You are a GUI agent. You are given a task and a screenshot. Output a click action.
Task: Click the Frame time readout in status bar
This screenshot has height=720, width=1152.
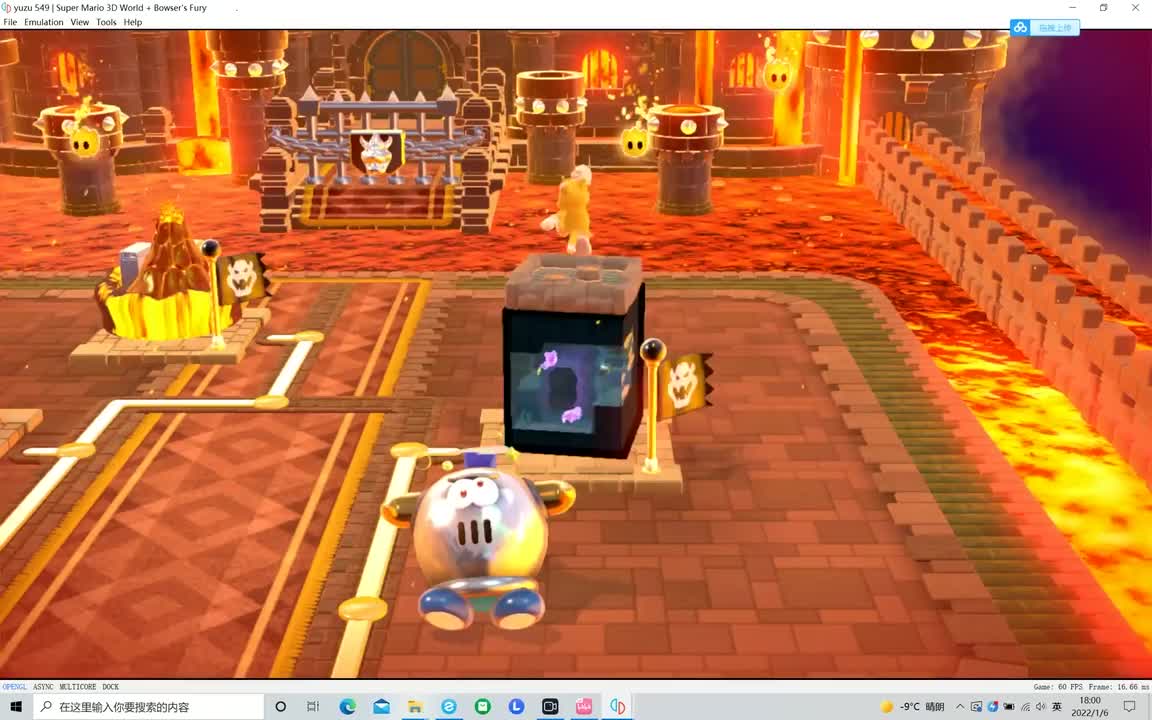tap(1119, 687)
